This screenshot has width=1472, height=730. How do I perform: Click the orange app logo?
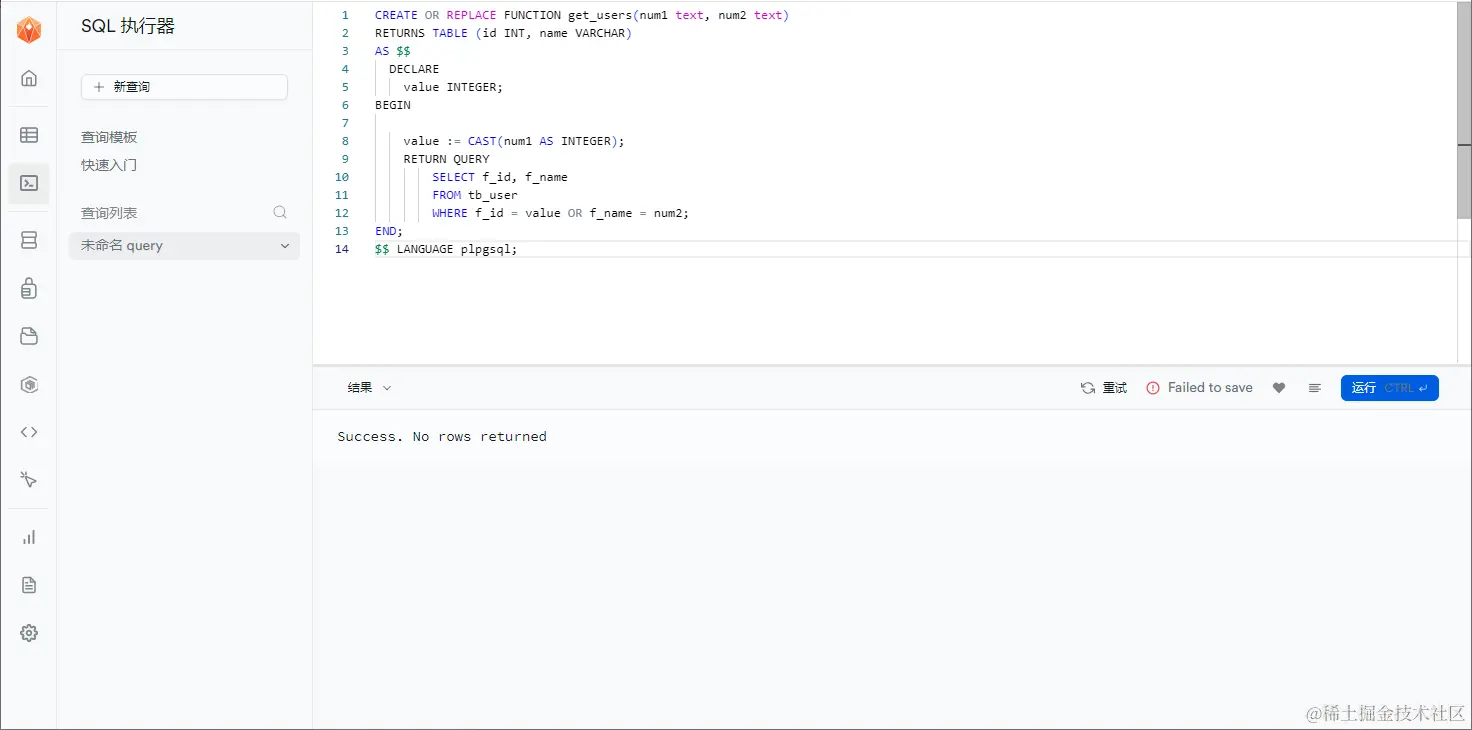tap(29, 31)
